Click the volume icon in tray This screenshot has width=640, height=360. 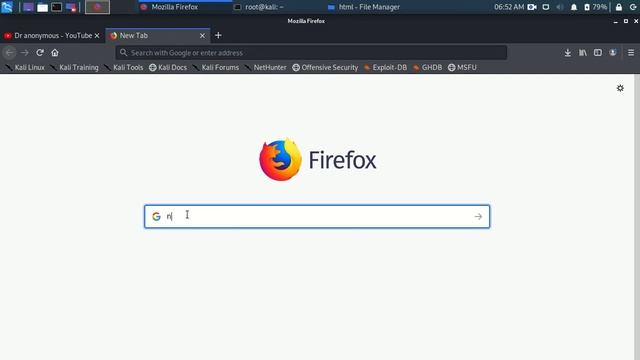(x=560, y=7)
